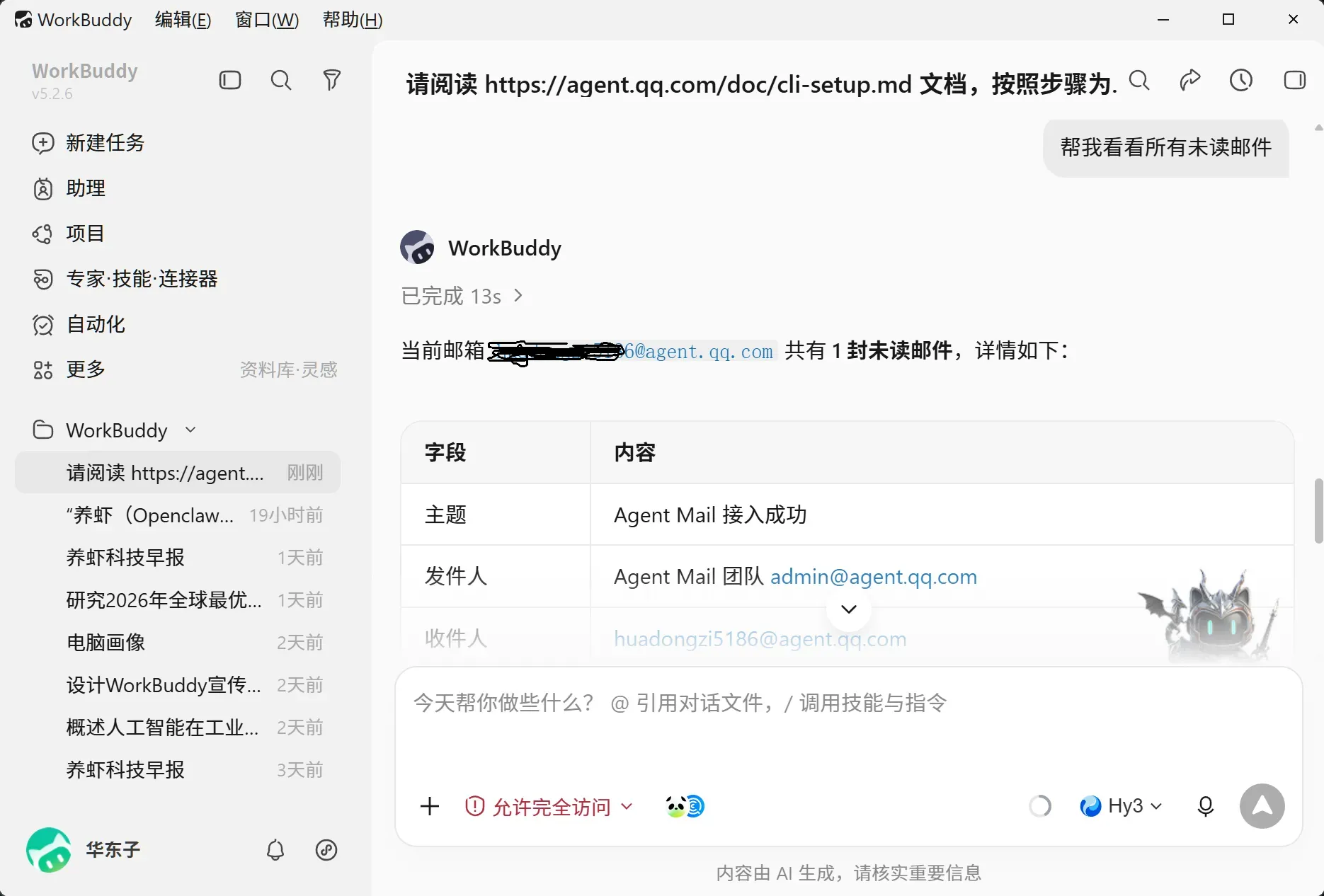This screenshot has height=896, width=1324.
Task: Click the conversation scrollbar thumb
Action: click(1318, 511)
